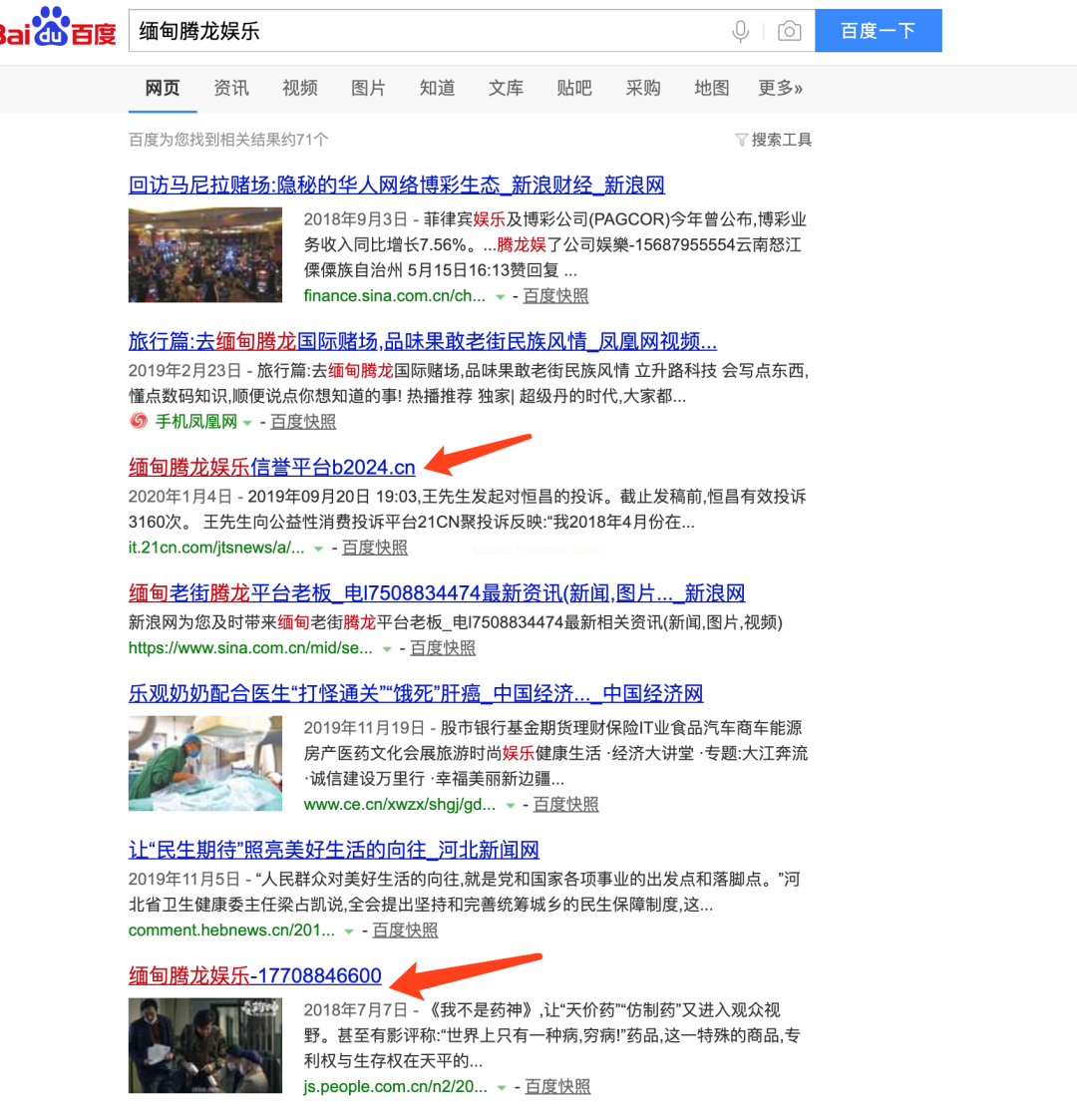The image size is (1077, 1120).
Task: Open the 回访马尼拉赌场 result link
Action: pyautogui.click(x=396, y=185)
